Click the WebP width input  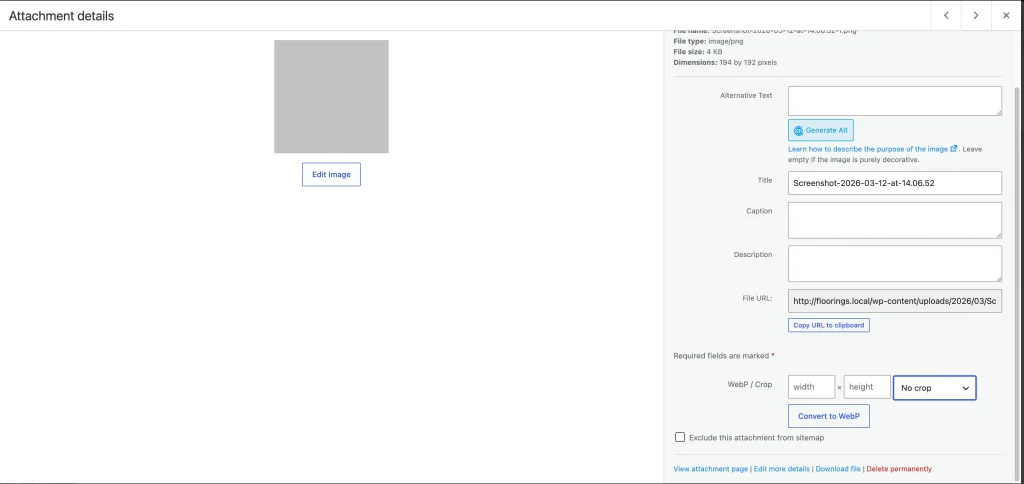coord(812,387)
